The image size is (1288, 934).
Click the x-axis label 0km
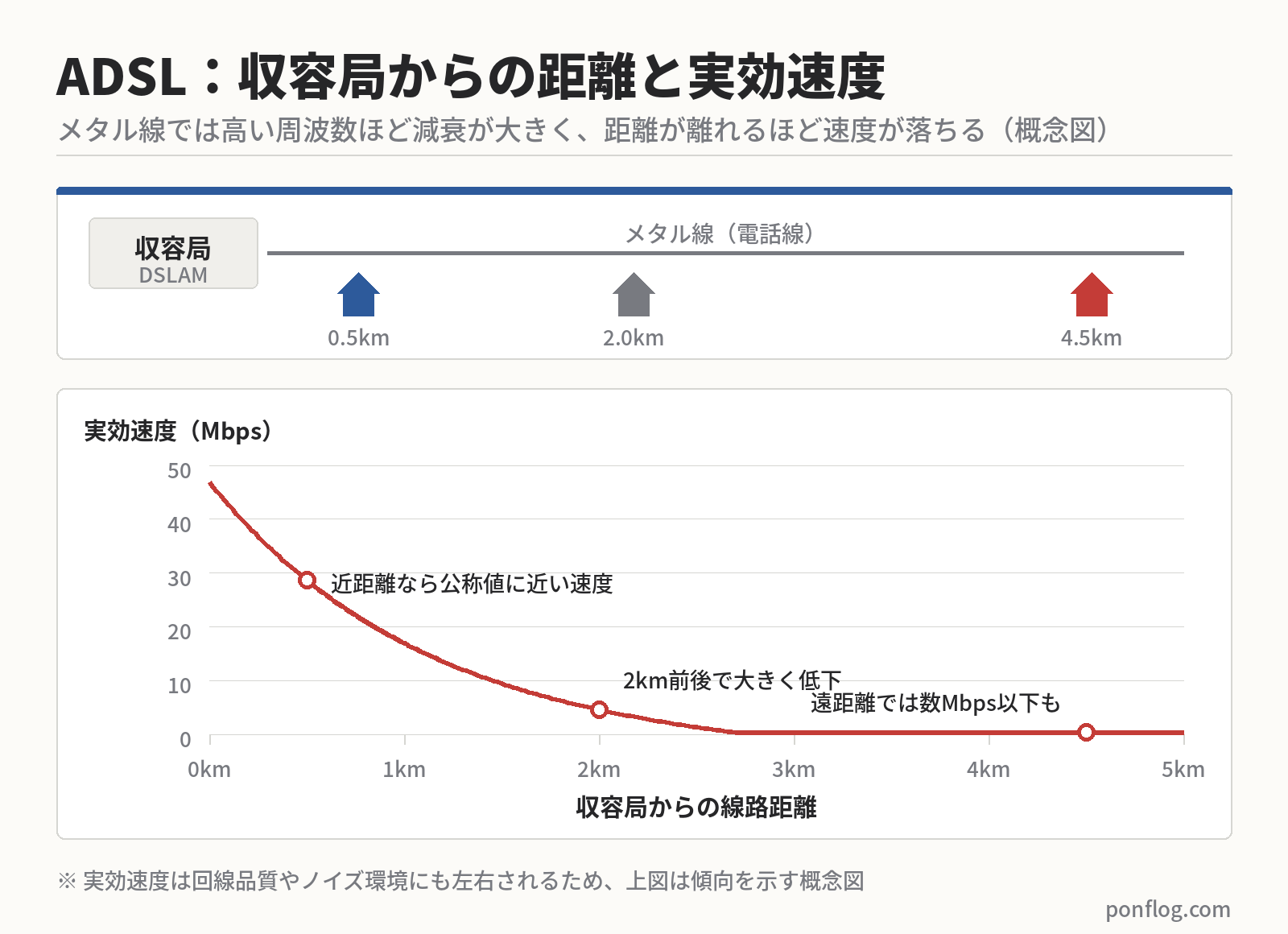pyautogui.click(x=209, y=770)
